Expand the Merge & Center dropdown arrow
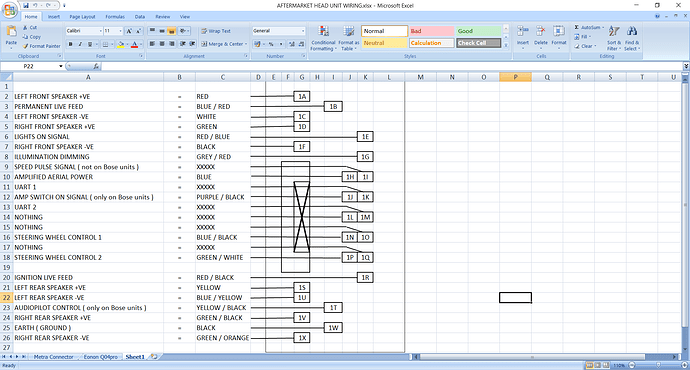 click(246, 44)
